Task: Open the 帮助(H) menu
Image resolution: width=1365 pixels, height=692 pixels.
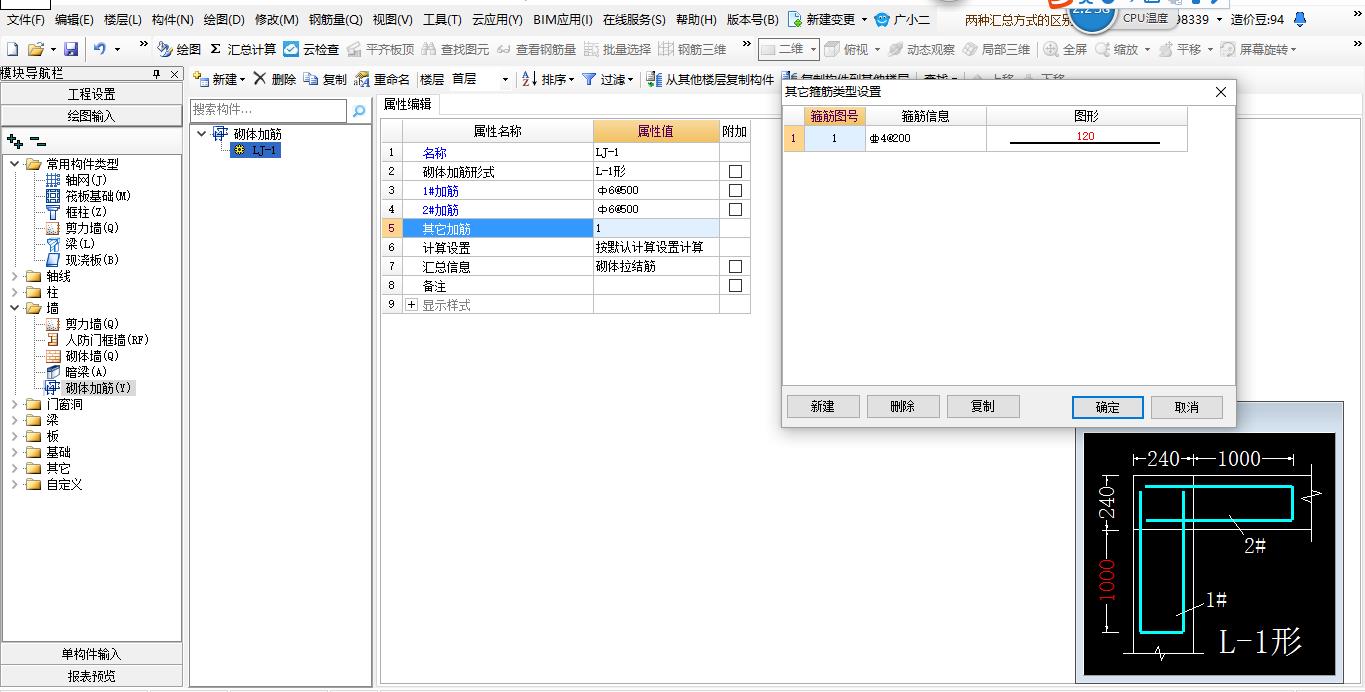Action: 696,19
